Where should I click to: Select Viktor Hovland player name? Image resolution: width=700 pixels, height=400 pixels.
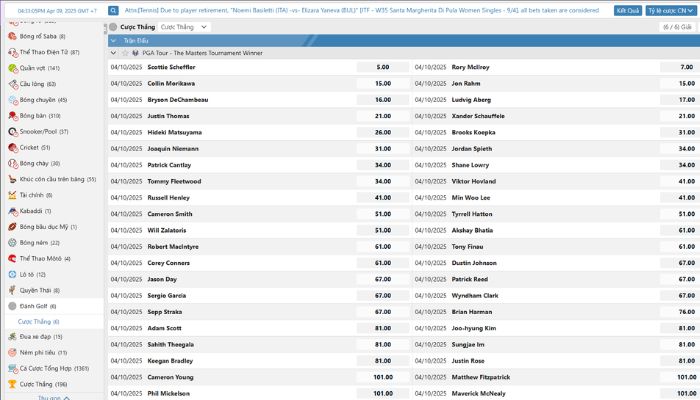(474, 181)
